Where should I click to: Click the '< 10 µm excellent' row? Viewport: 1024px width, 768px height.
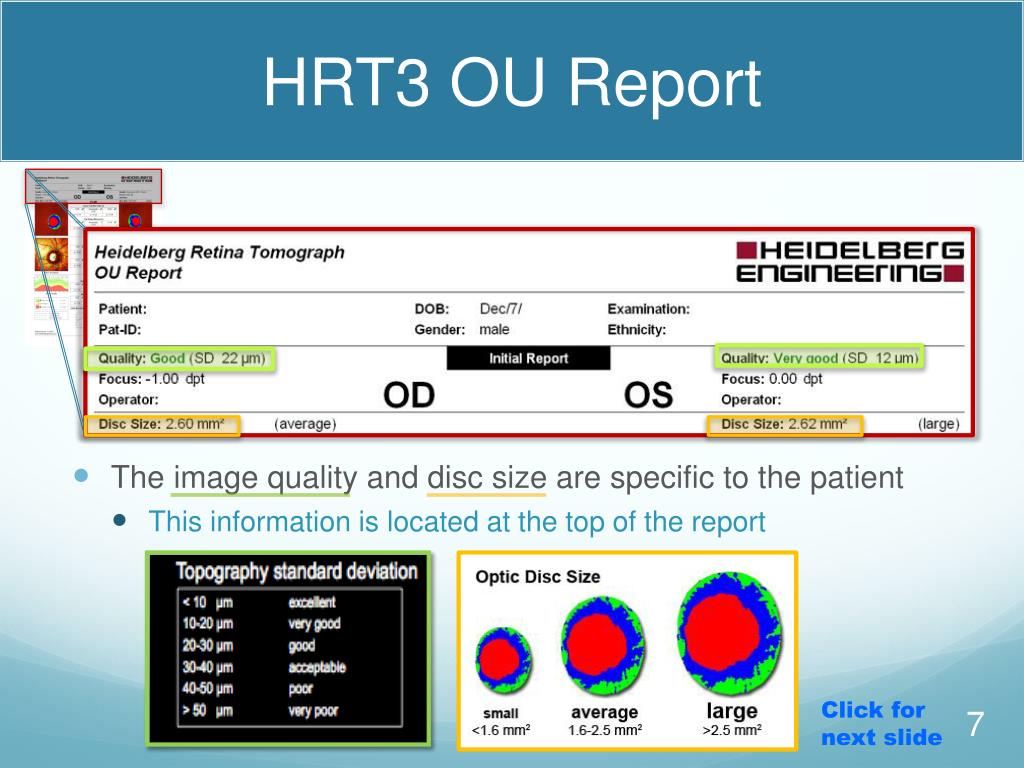(259, 602)
